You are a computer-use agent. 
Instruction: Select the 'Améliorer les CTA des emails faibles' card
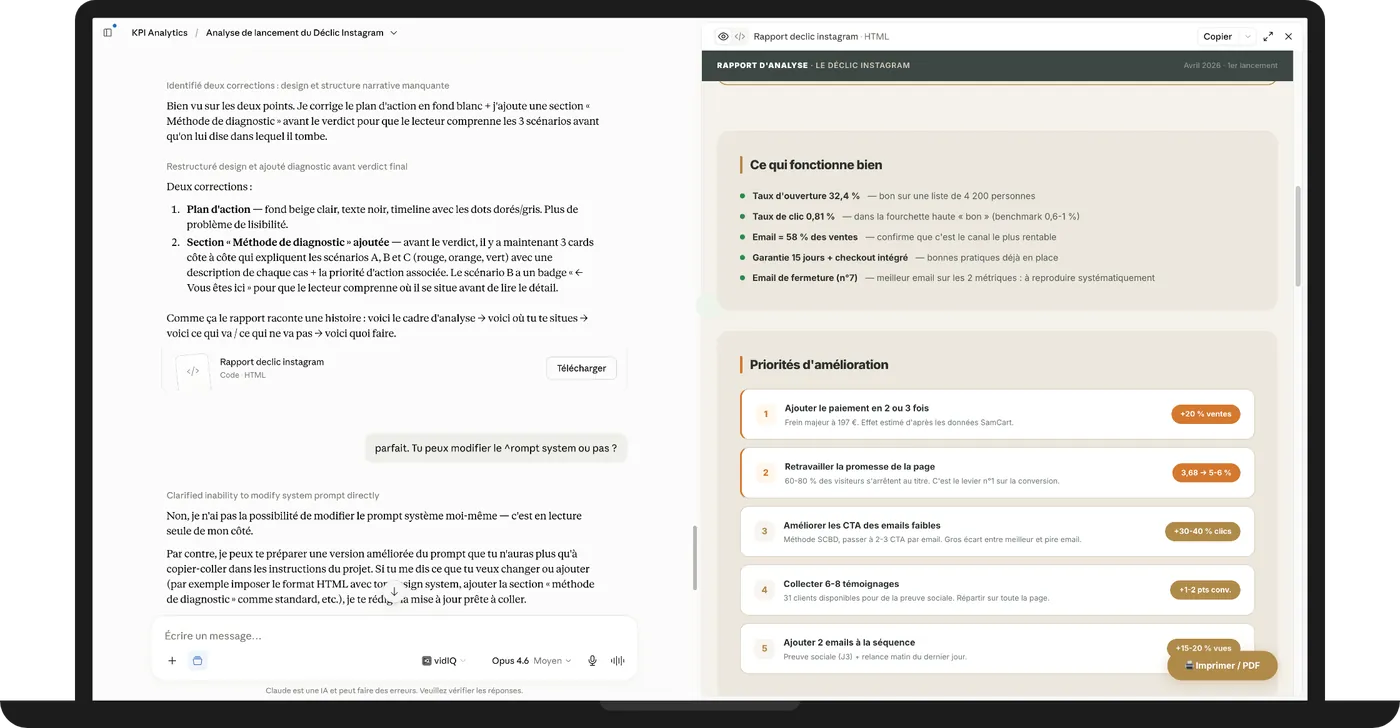tap(997, 532)
